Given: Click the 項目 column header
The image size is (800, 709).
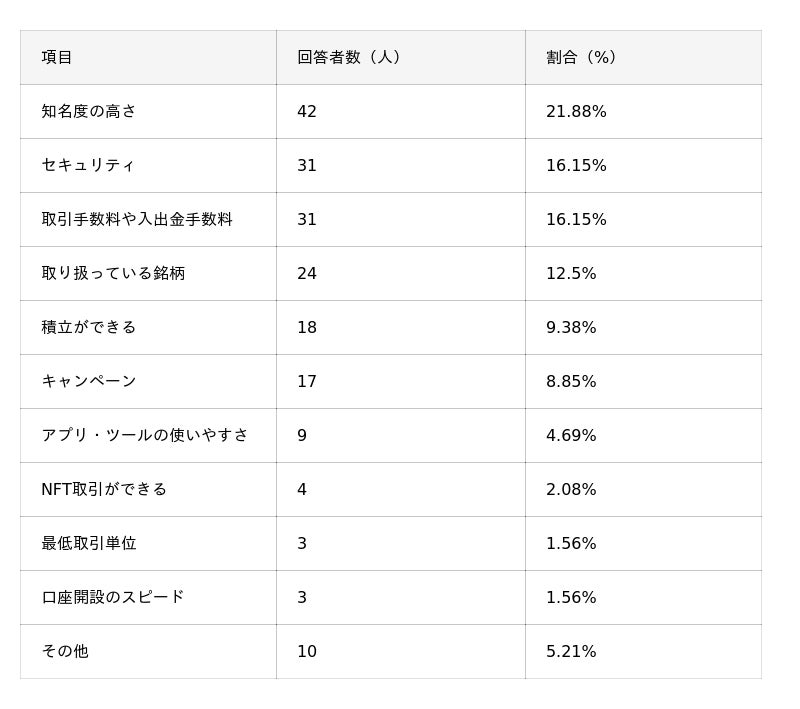Looking at the screenshot, I should 57,57.
